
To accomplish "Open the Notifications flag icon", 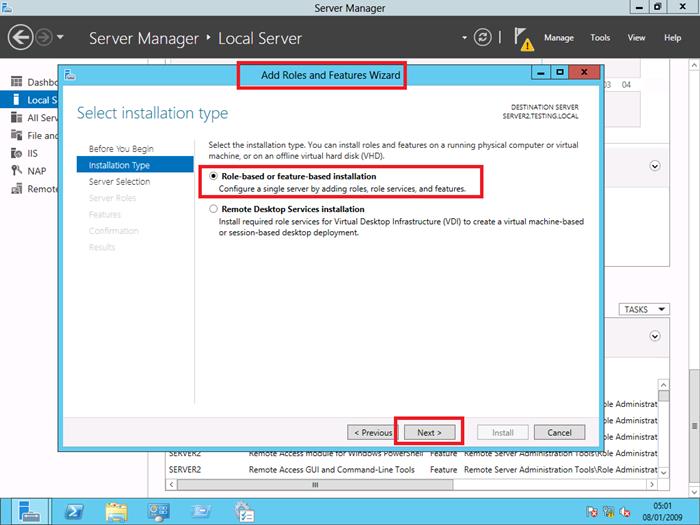I will click(x=524, y=38).
